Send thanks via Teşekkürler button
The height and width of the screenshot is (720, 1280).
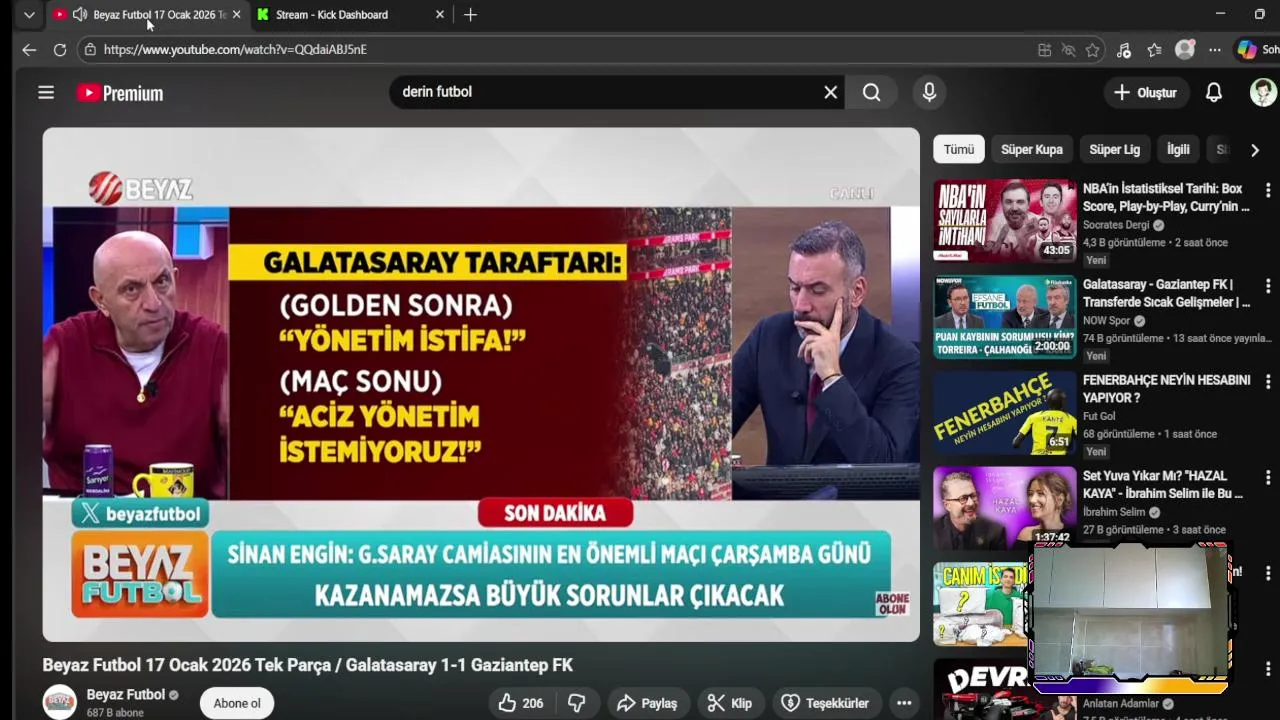click(826, 703)
